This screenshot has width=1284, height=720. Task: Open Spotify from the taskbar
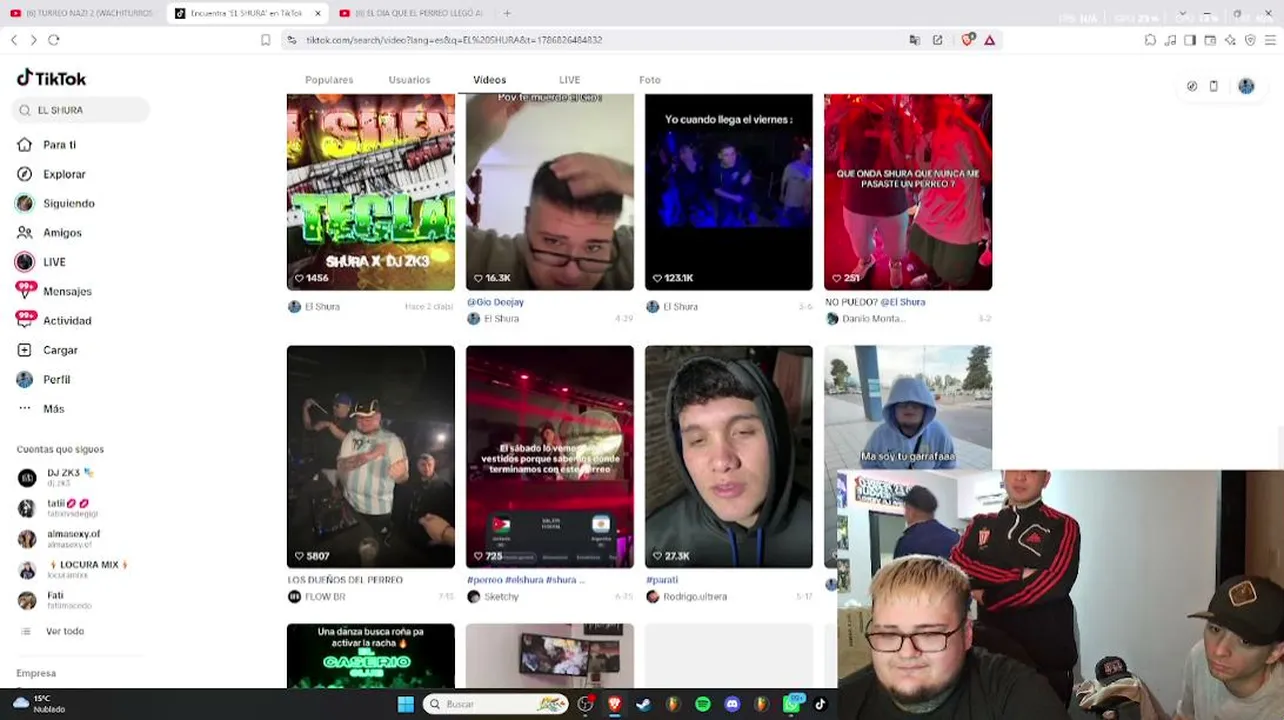pyautogui.click(x=703, y=704)
